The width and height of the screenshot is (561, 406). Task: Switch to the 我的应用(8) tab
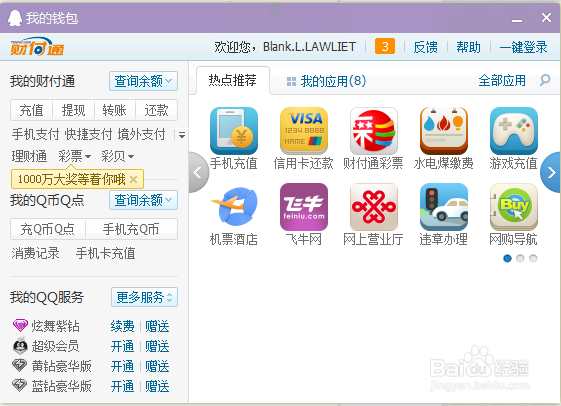tap(326, 81)
